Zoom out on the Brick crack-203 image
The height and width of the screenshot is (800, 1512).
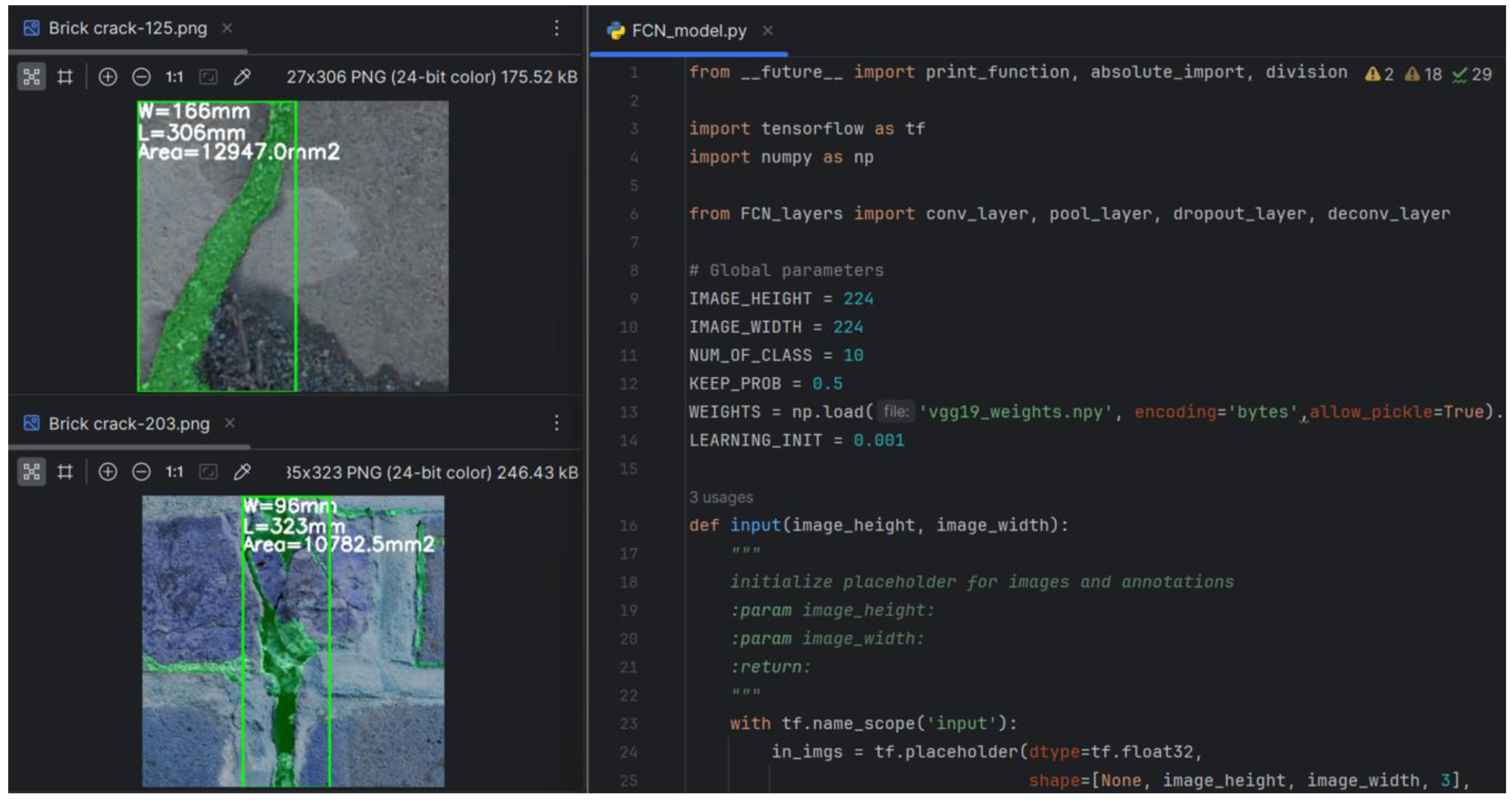pos(141,472)
